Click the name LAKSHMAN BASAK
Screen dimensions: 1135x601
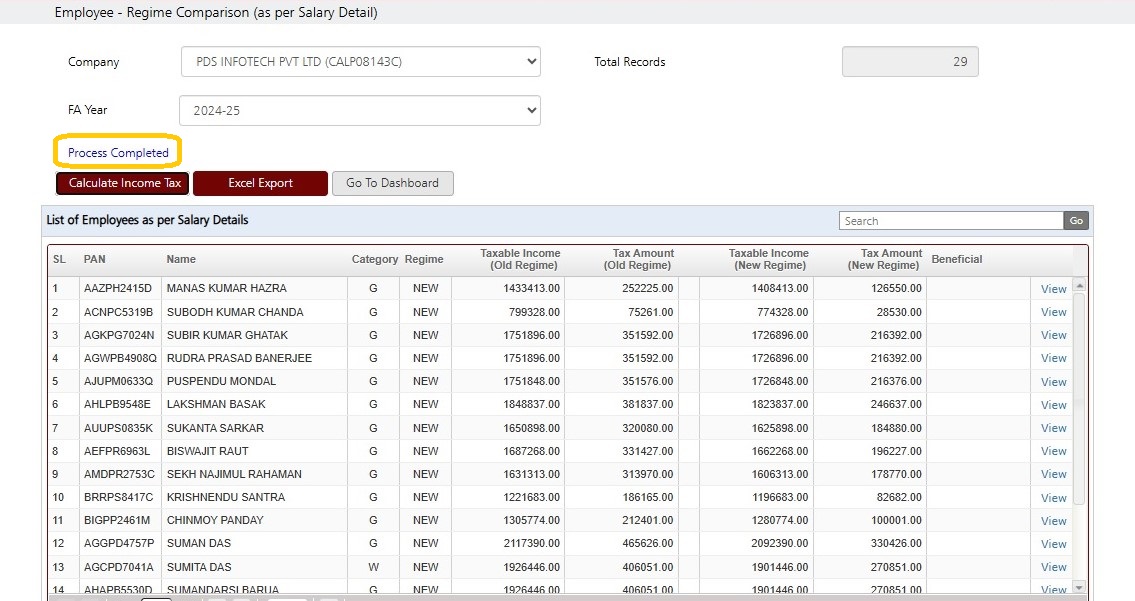[x=216, y=404]
